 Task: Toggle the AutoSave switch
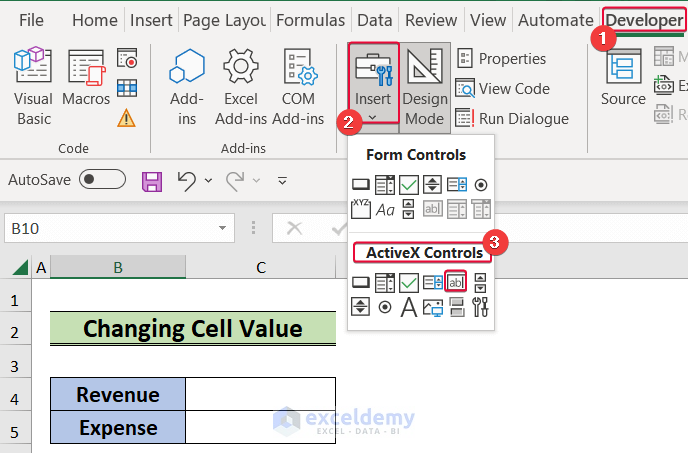click(x=102, y=179)
